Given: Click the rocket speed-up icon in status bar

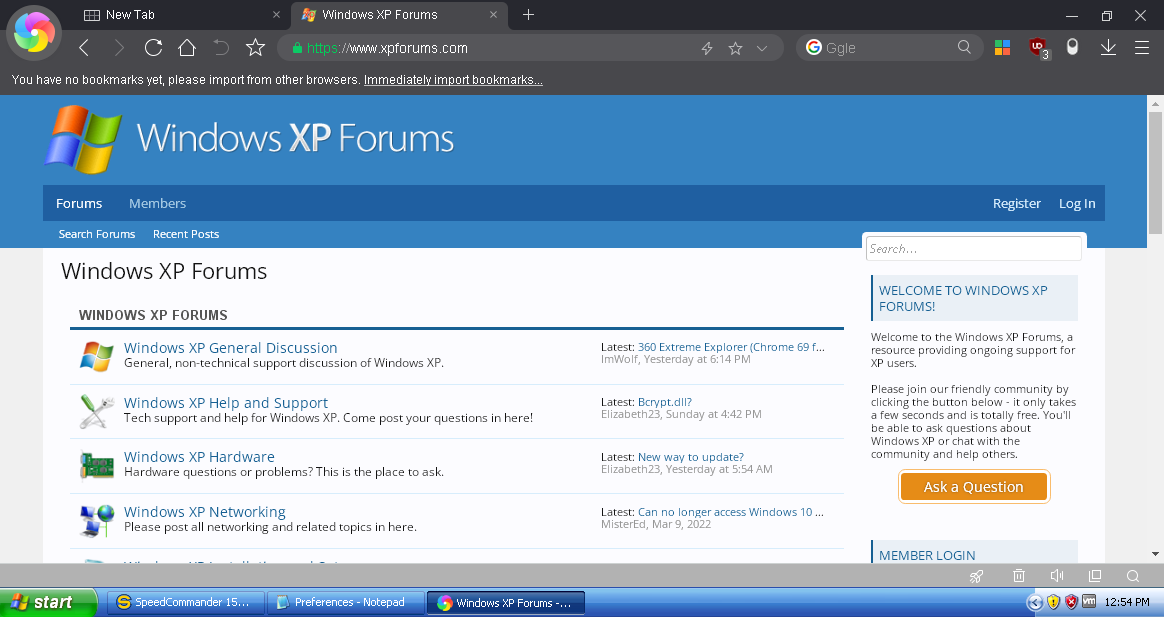Looking at the screenshot, I should pyautogui.click(x=977, y=576).
